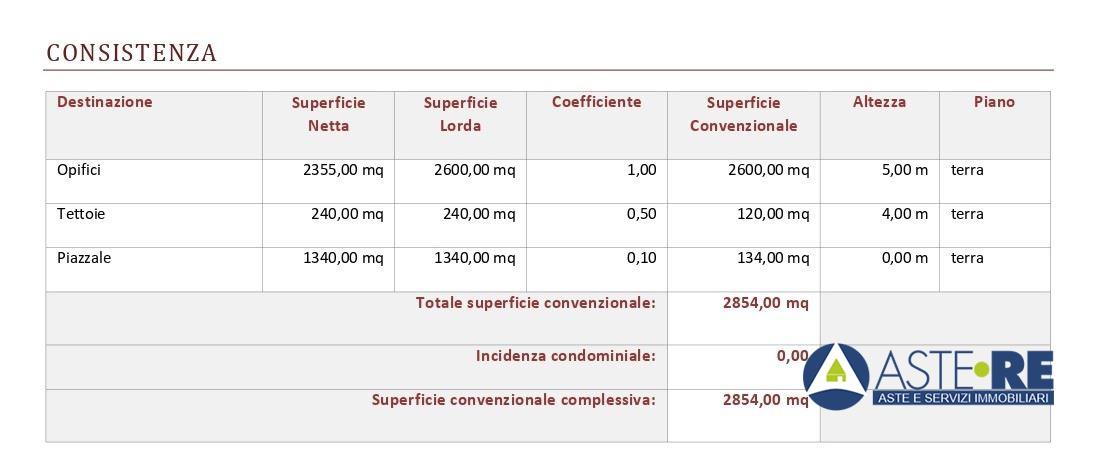
Task: Select the Altezza column header
Action: point(879,102)
